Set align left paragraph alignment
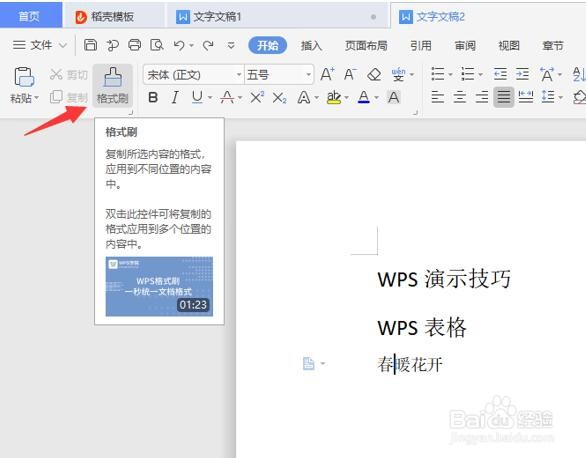This screenshot has width=586, height=458. pos(438,97)
